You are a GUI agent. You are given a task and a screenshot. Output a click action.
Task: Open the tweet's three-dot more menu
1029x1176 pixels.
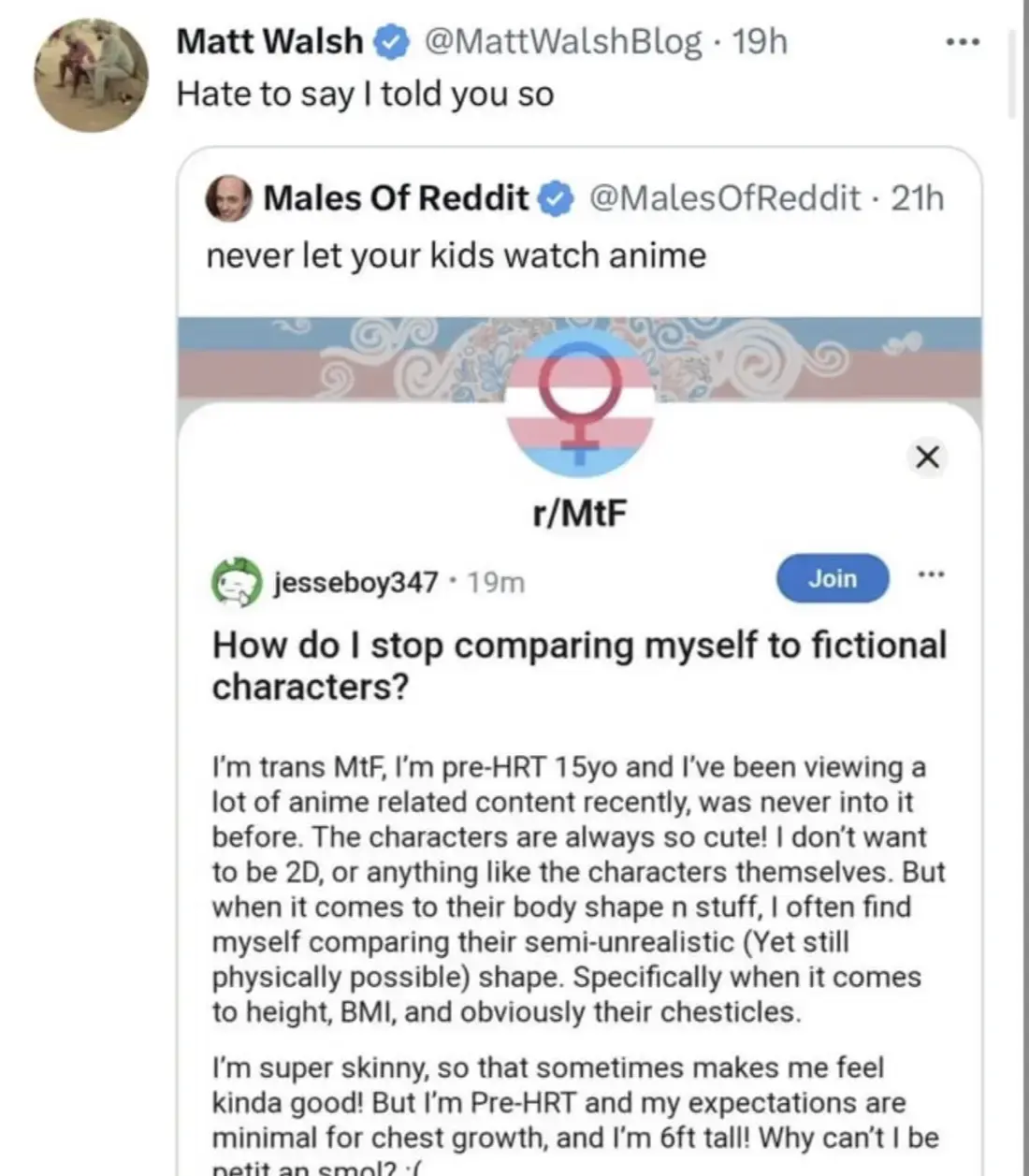point(962,42)
